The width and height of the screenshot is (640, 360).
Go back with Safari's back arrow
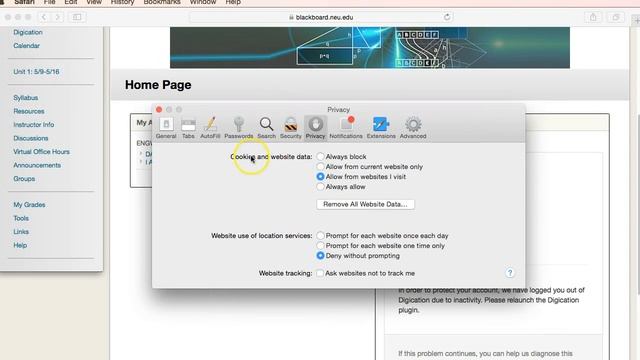click(44, 17)
